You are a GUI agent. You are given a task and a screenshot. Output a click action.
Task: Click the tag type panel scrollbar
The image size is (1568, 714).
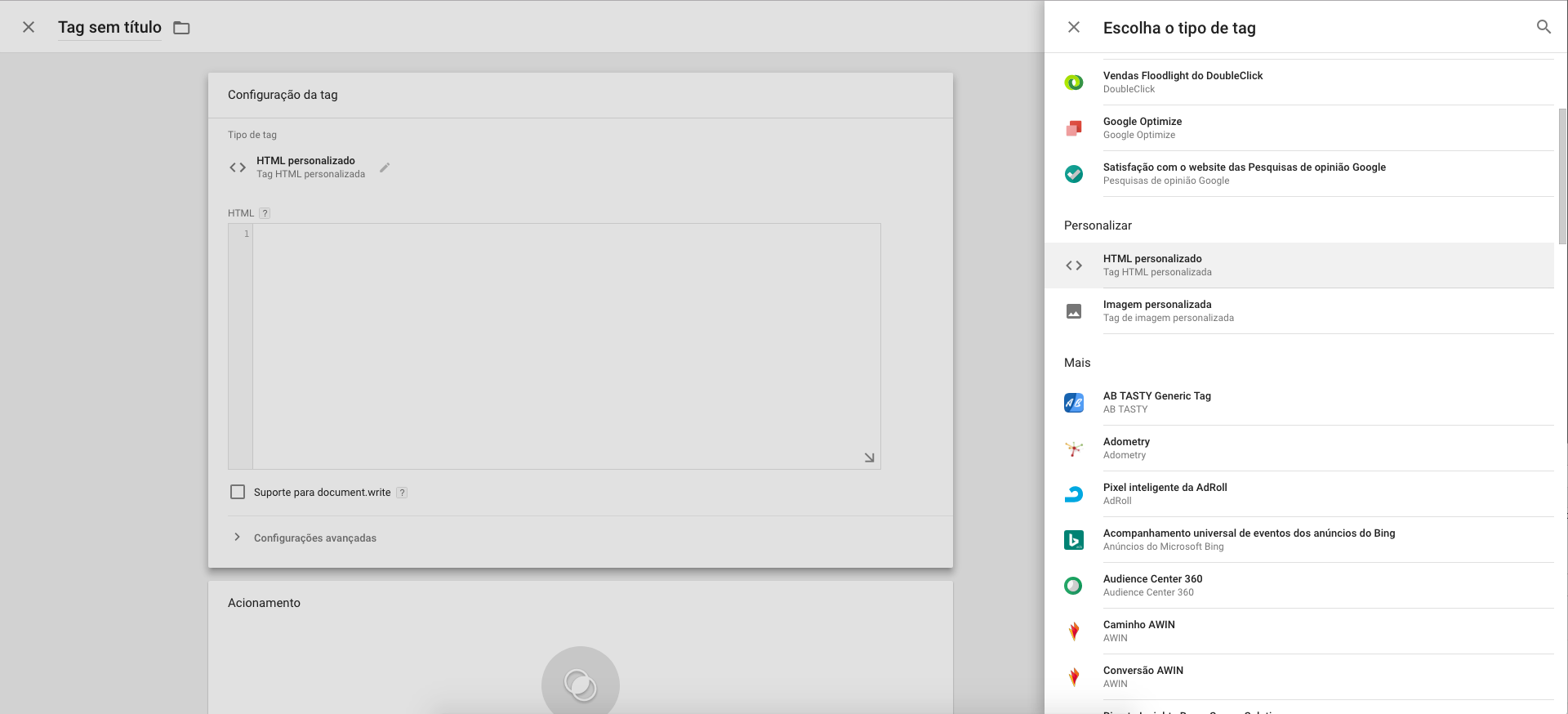tap(1563, 176)
